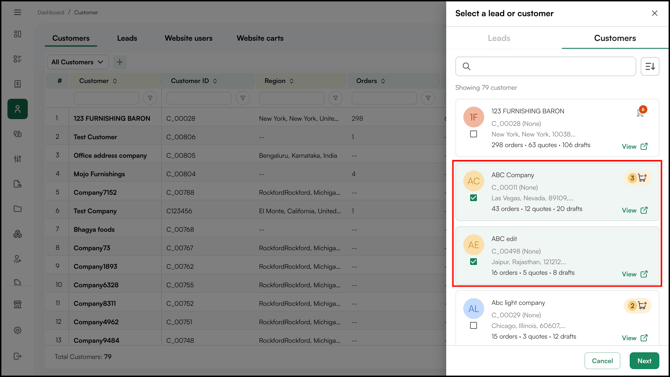Uncheck the ABC Company checkbox
Image resolution: width=670 pixels, height=377 pixels.
tap(473, 198)
